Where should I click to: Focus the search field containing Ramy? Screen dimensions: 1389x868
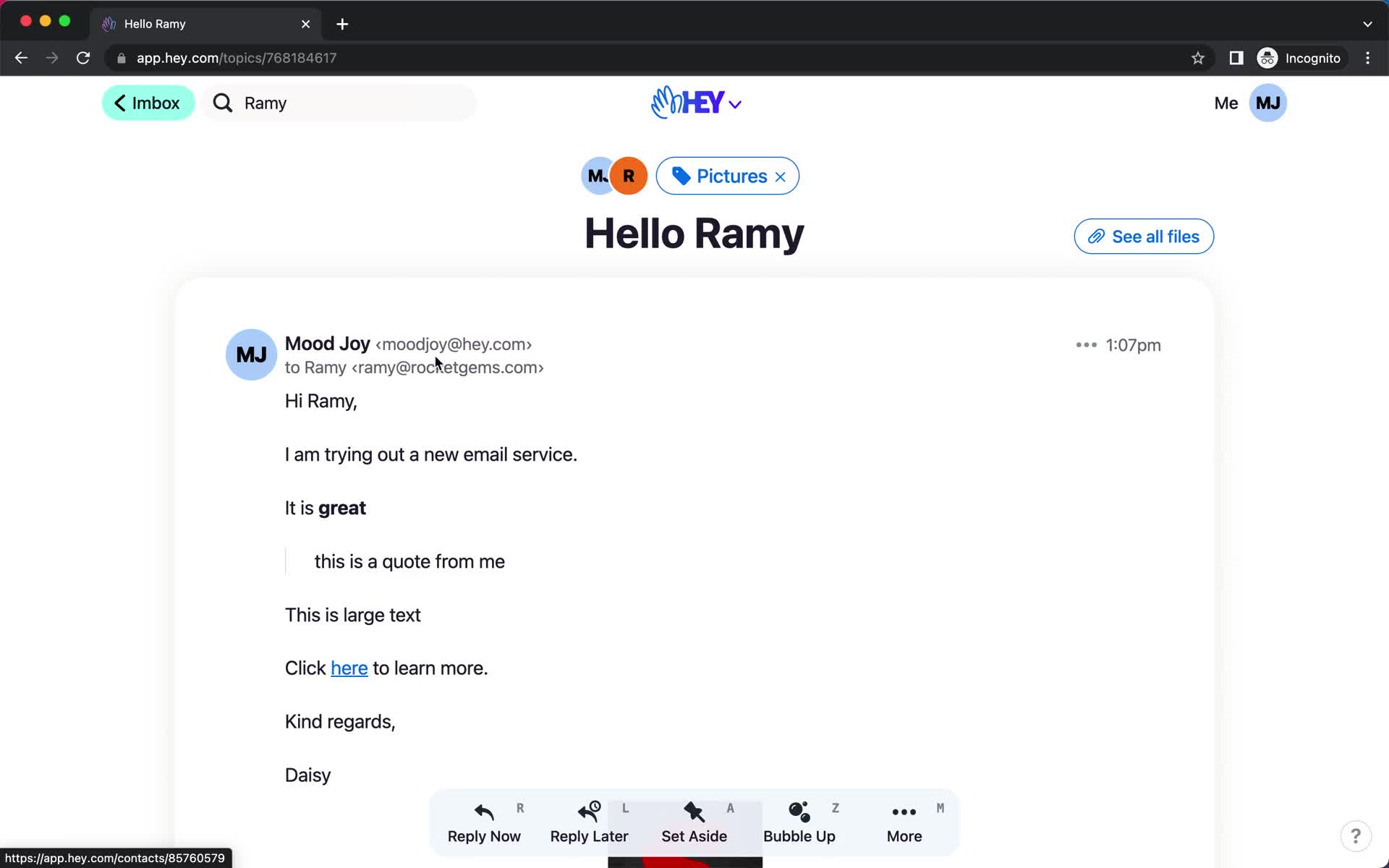(x=340, y=103)
